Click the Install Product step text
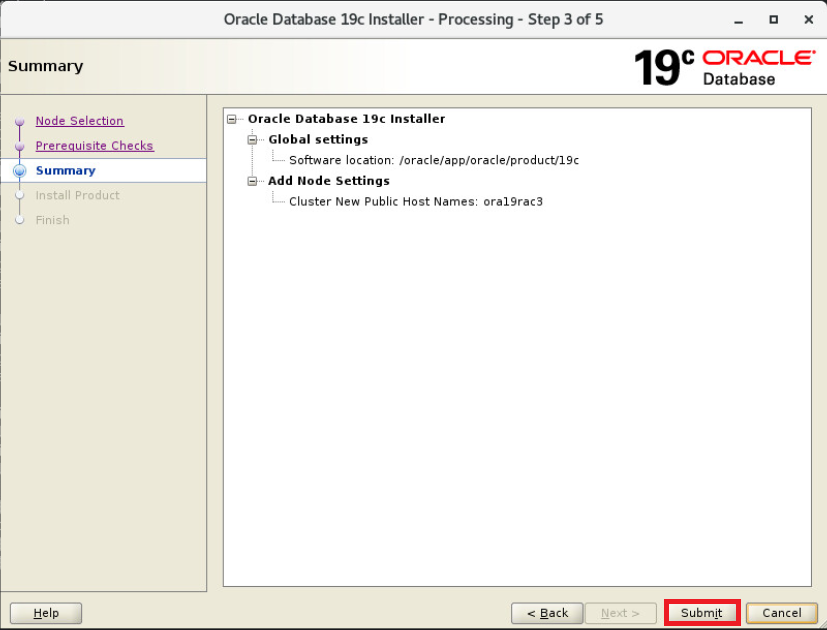Image resolution: width=827 pixels, height=630 pixels. click(x=78, y=195)
